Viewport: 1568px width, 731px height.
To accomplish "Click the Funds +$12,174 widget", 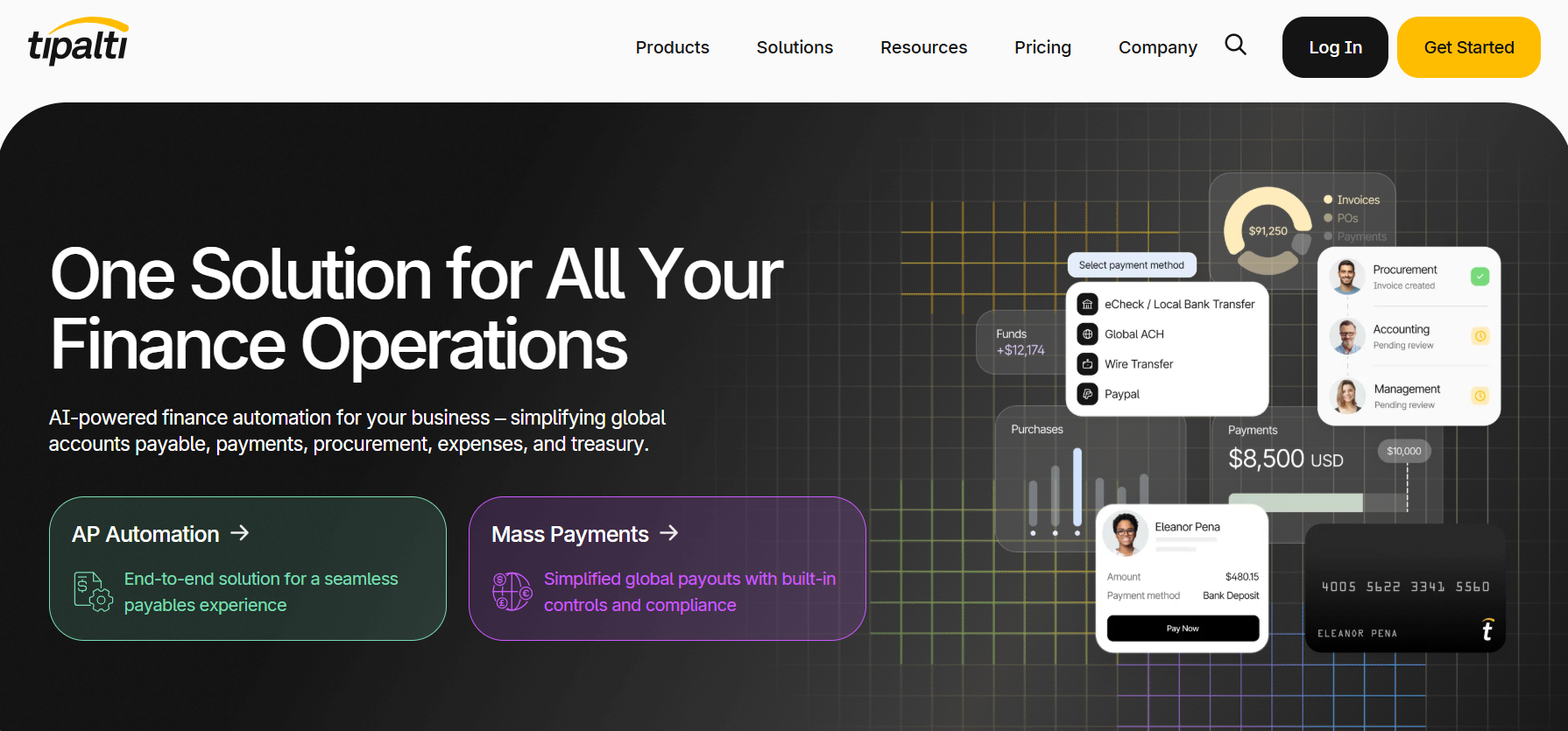I will tap(1021, 342).
